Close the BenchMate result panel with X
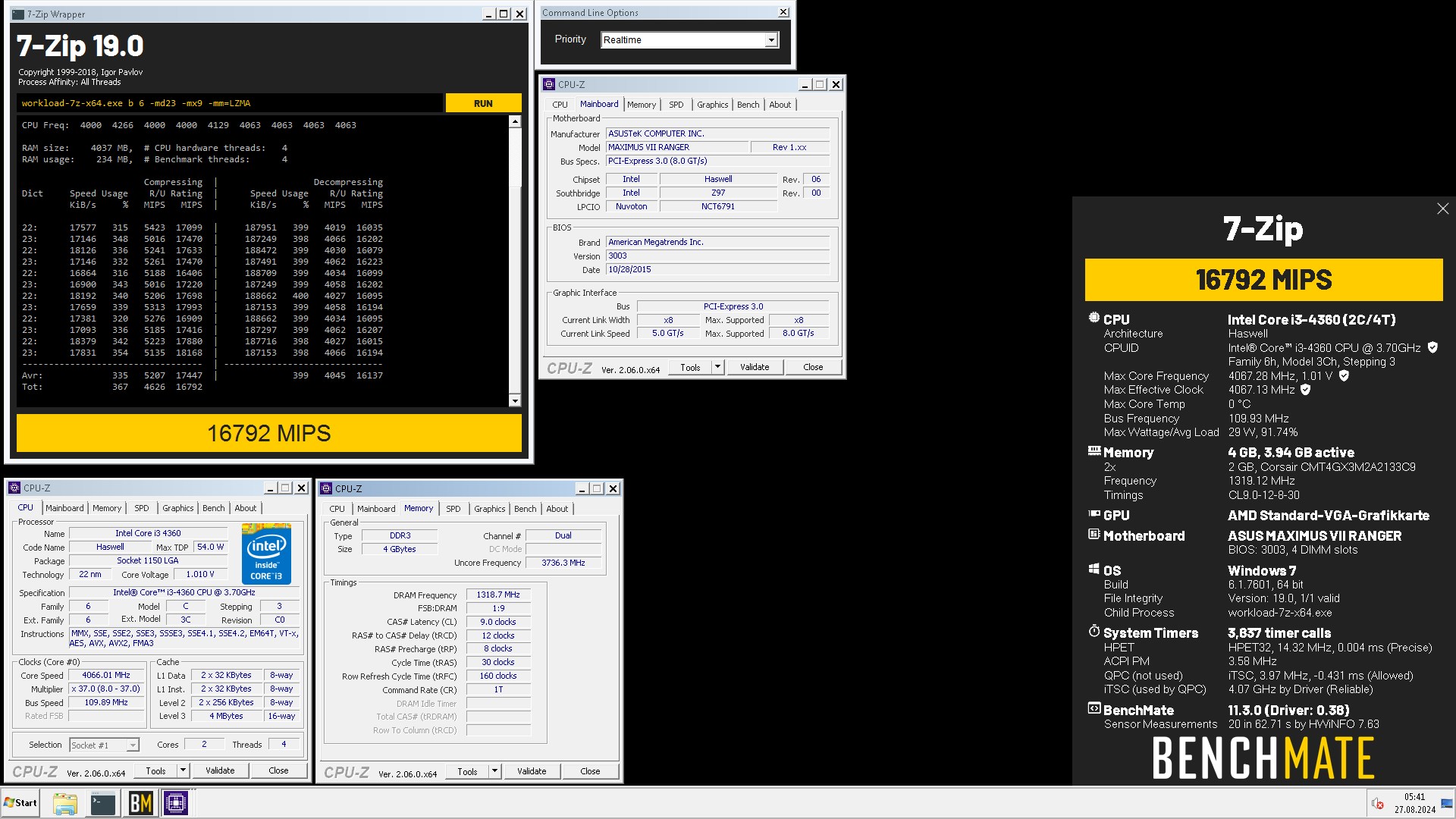The height and width of the screenshot is (819, 1456). point(1442,209)
